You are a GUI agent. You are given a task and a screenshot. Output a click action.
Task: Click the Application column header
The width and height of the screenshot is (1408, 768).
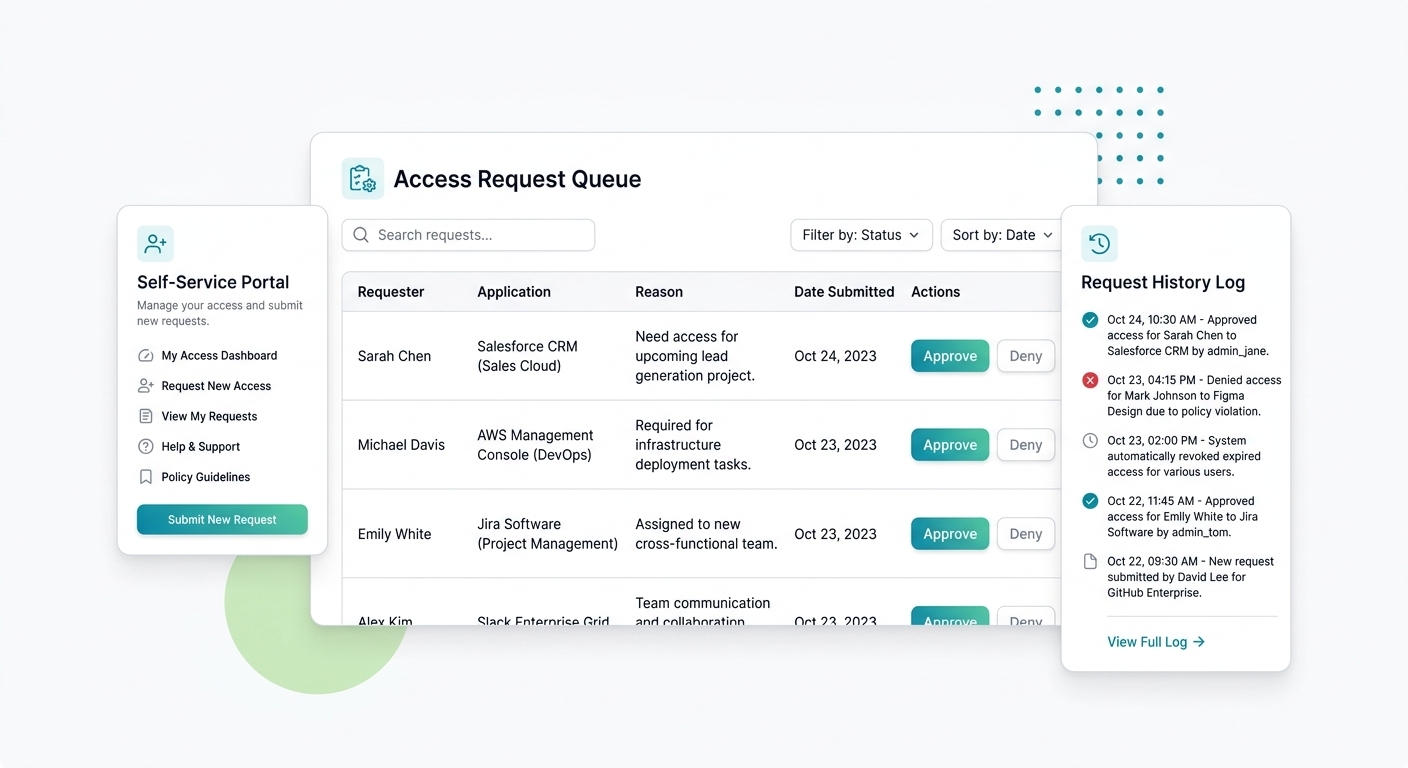(514, 292)
